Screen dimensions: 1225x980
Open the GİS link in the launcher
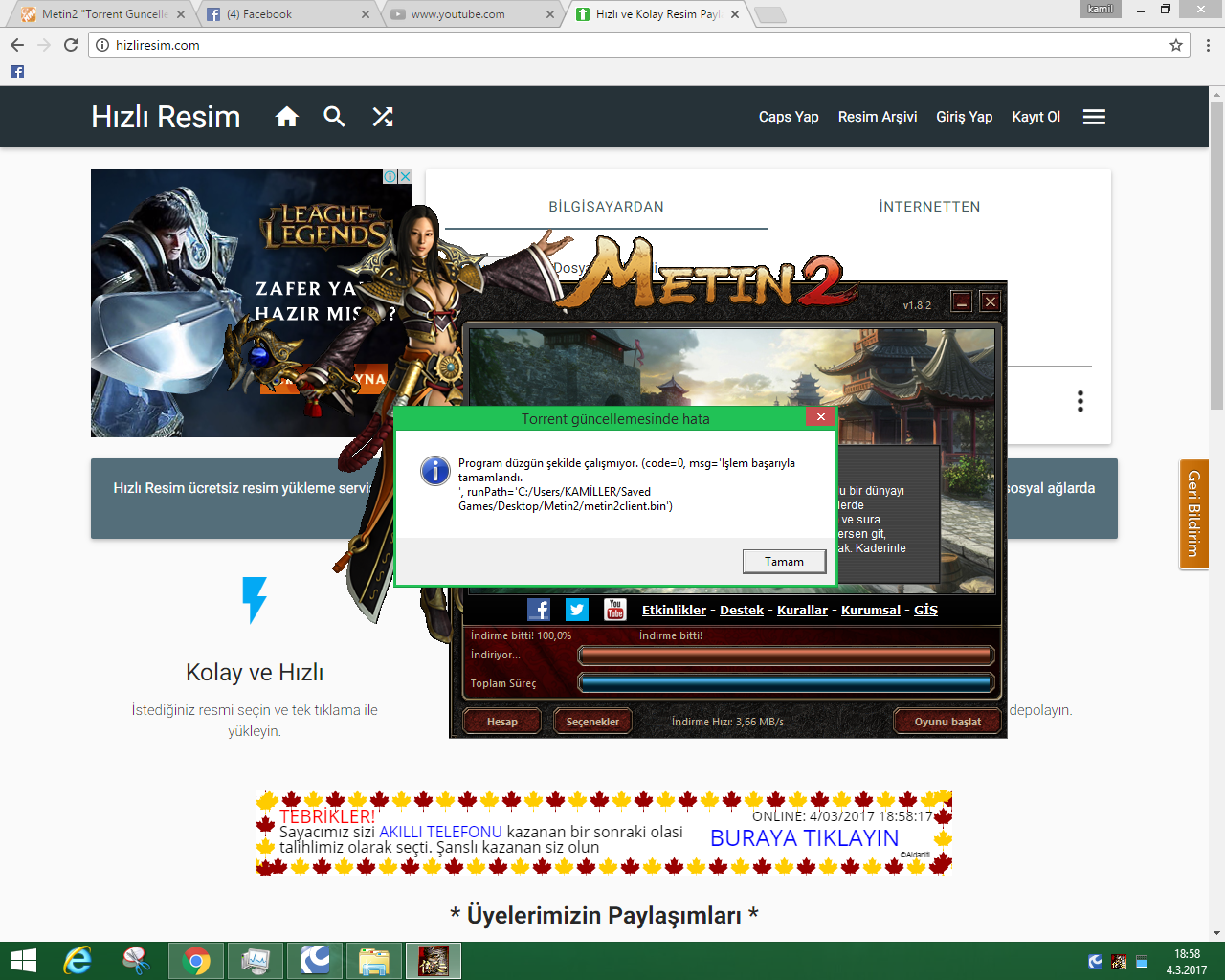(x=925, y=610)
